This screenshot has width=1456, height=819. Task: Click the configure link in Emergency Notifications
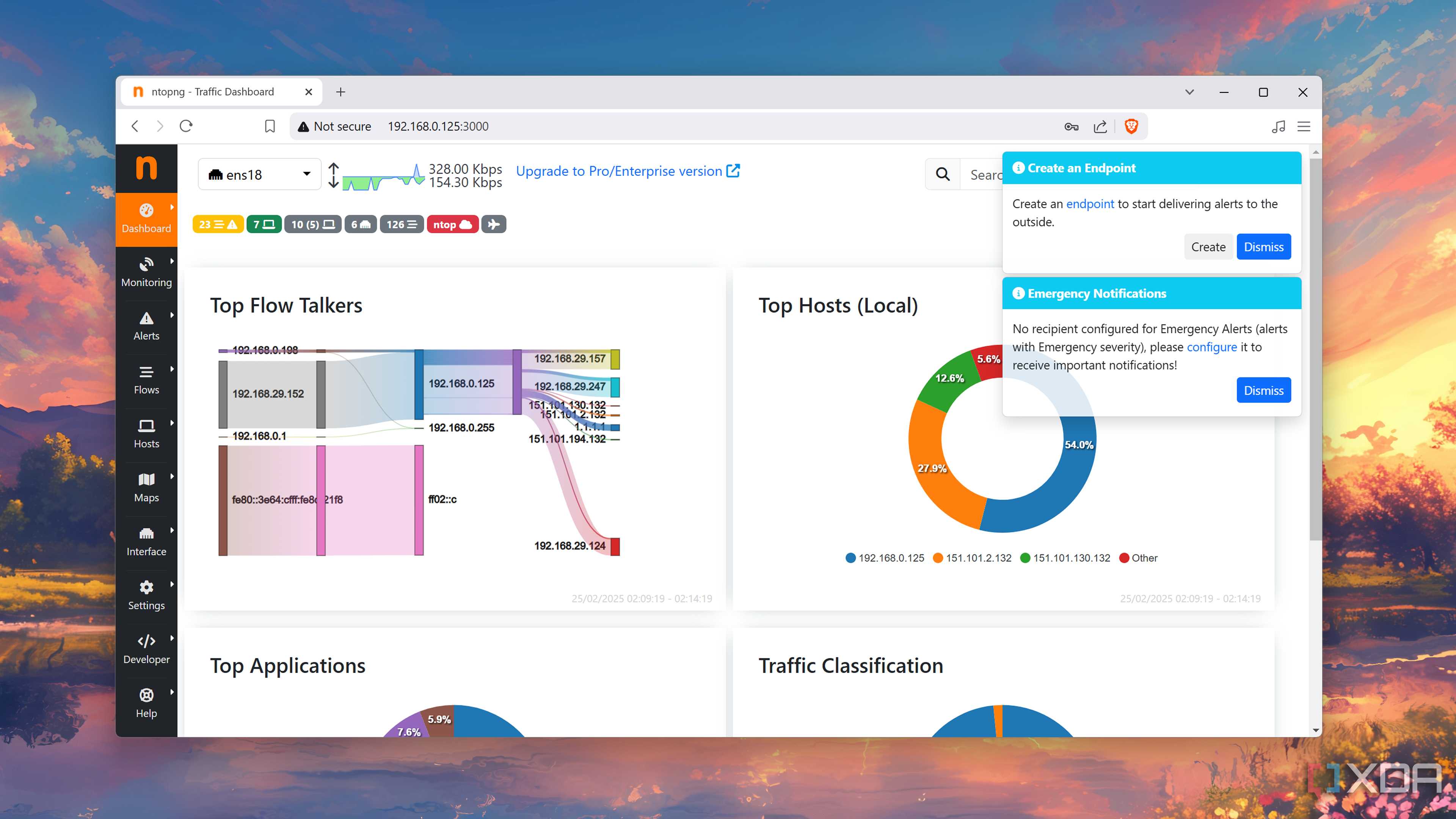coord(1212,347)
